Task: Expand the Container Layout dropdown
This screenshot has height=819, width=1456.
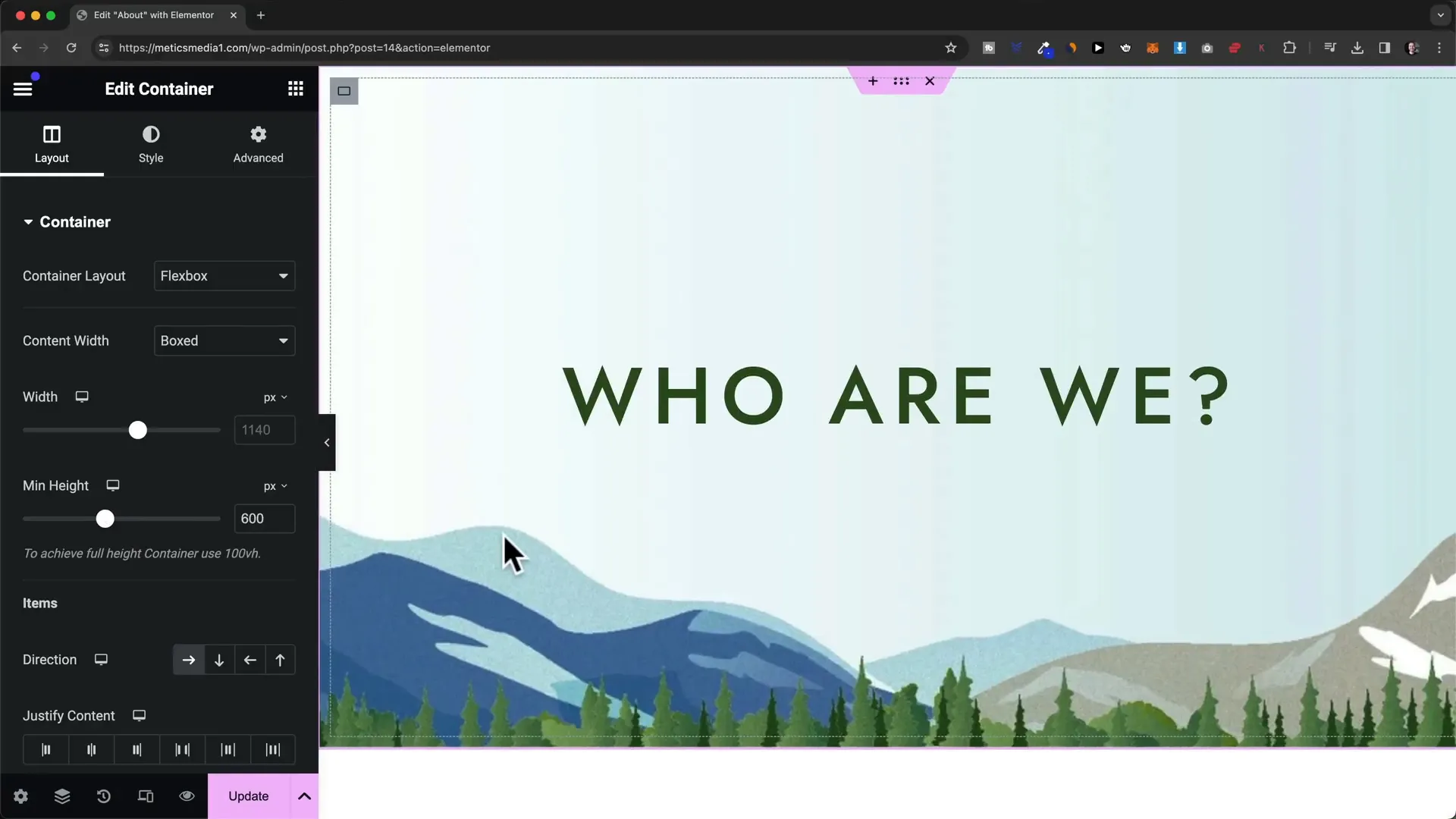Action: 224,276
